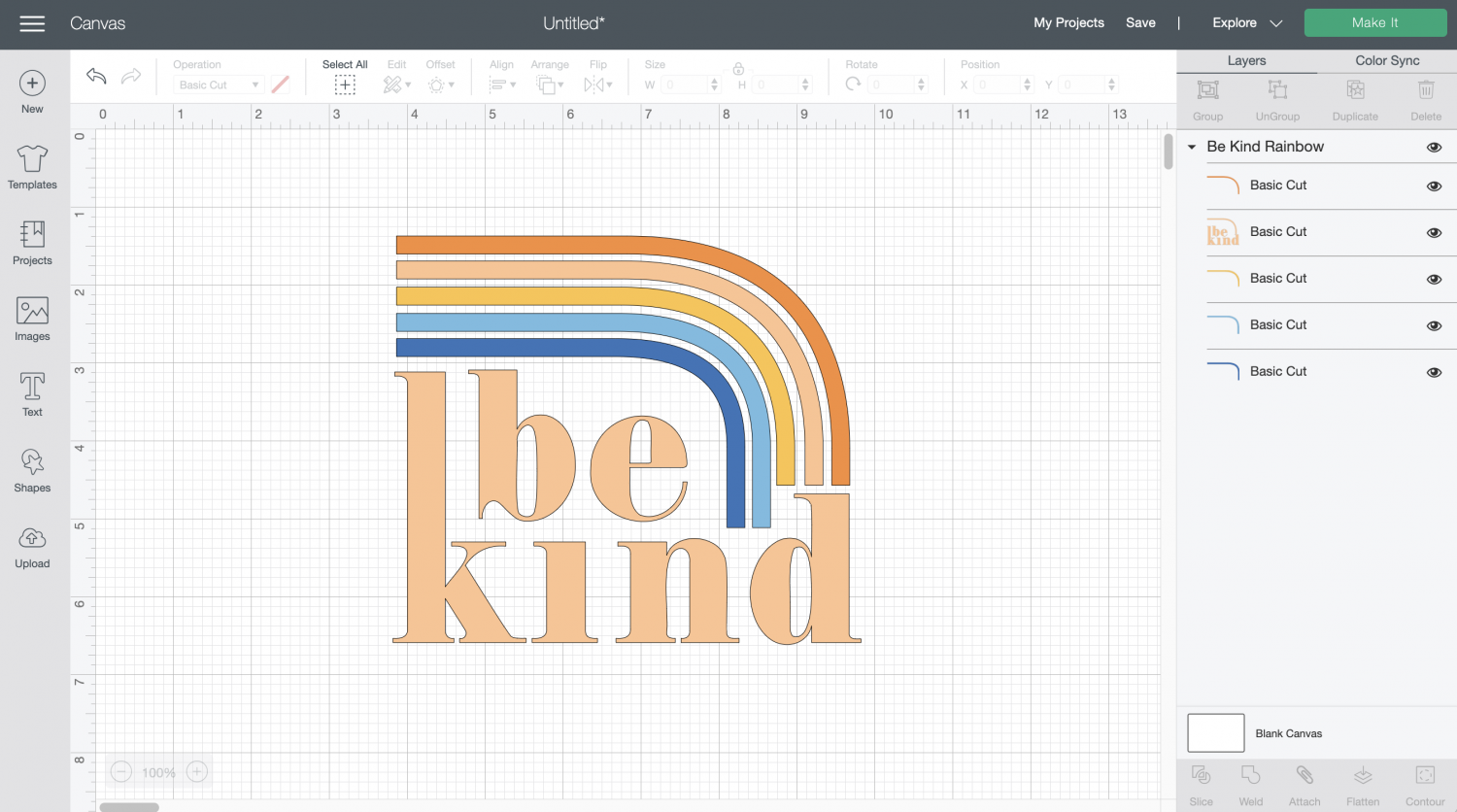Collapse the Be Kind Rainbow group

point(1192,148)
